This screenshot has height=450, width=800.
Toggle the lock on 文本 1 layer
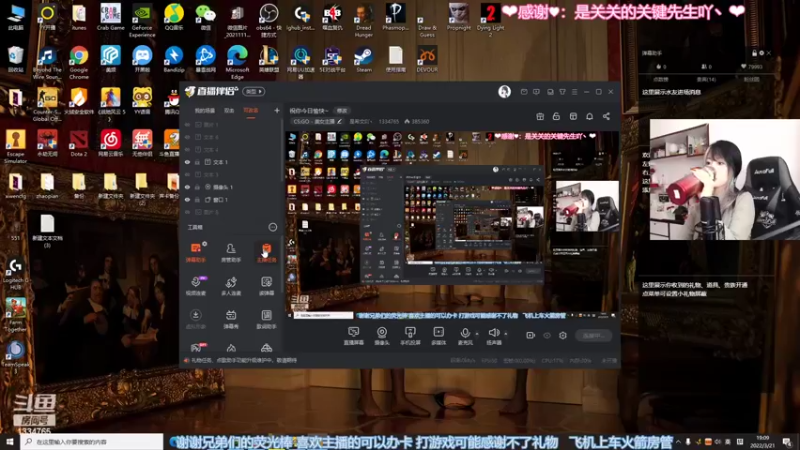(x=197, y=162)
